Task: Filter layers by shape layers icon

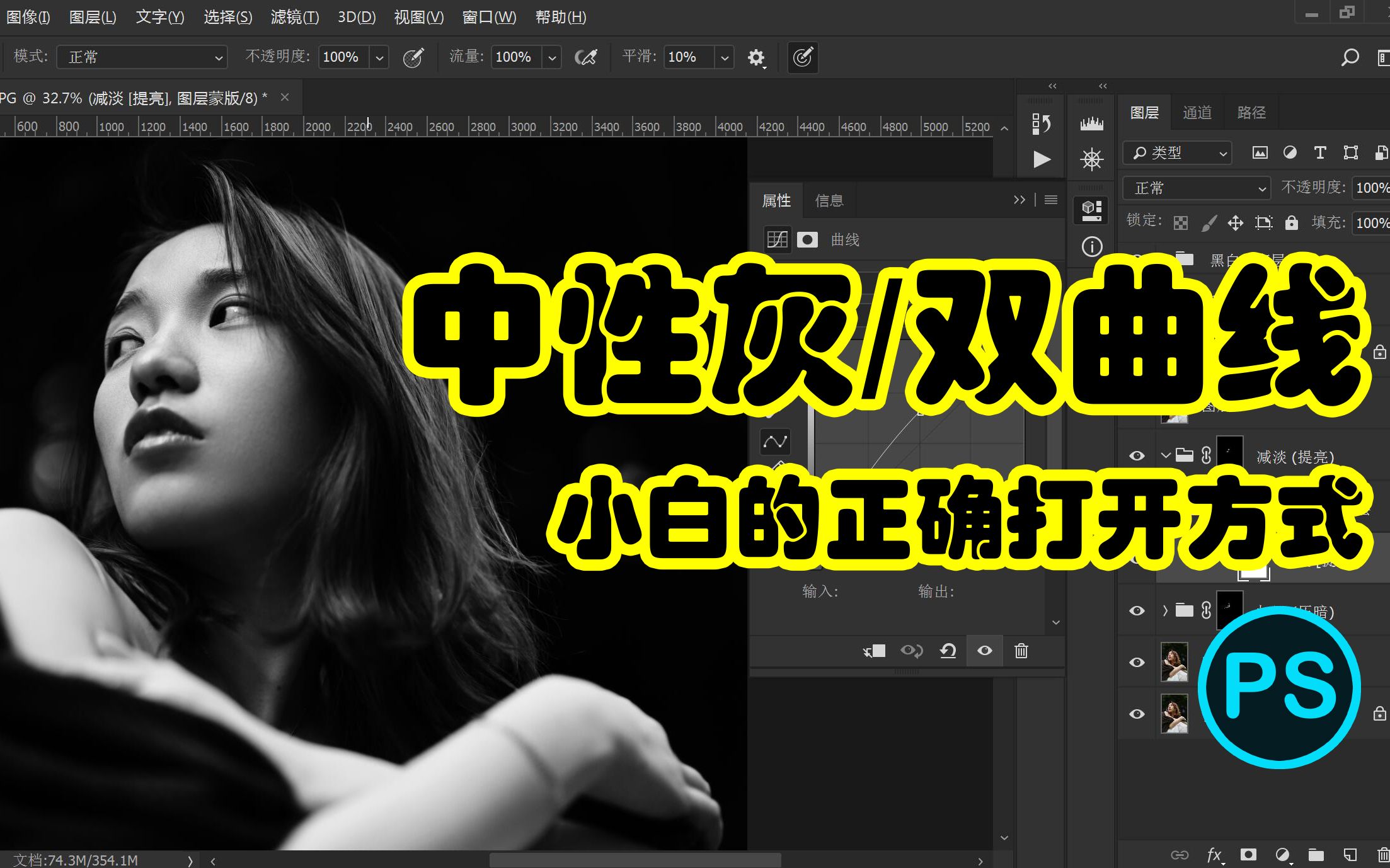Action: (x=1350, y=153)
